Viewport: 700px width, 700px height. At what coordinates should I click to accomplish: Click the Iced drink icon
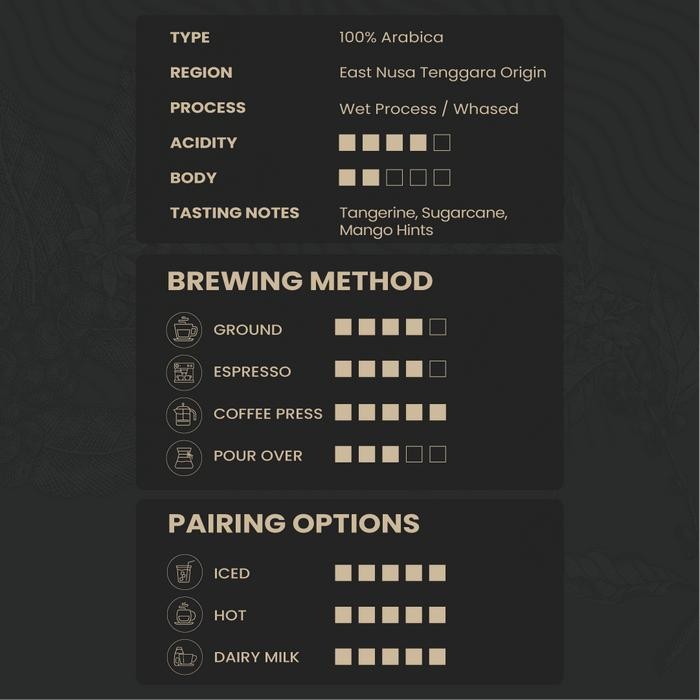(x=184, y=573)
